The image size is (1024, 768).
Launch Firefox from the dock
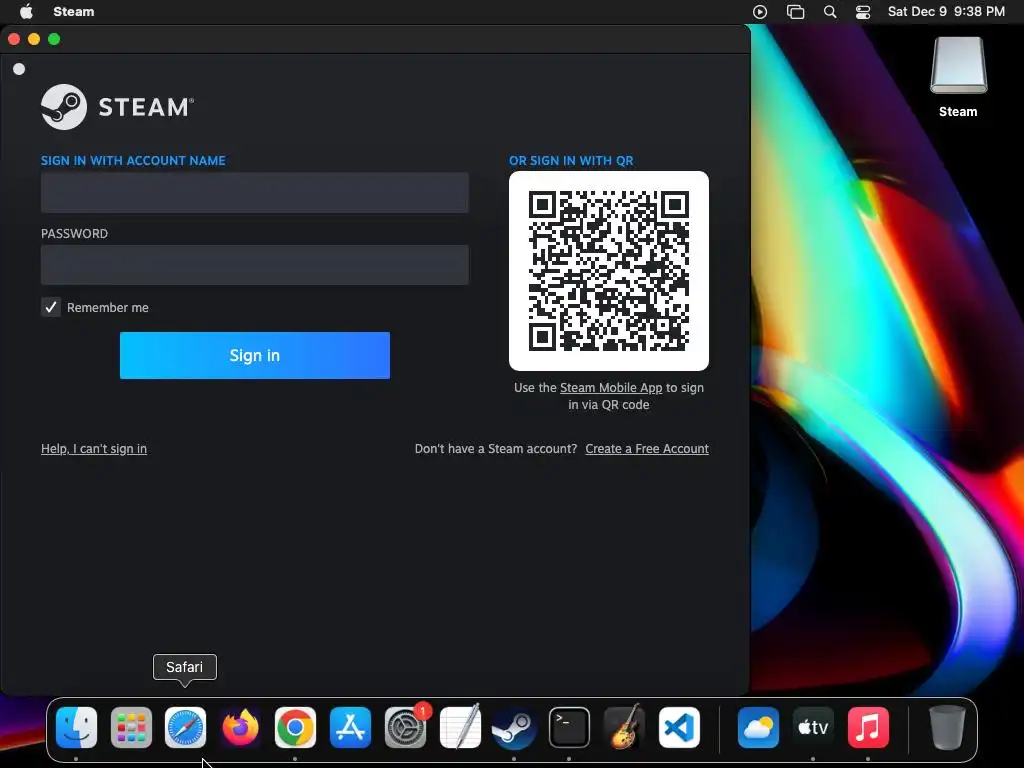click(240, 728)
